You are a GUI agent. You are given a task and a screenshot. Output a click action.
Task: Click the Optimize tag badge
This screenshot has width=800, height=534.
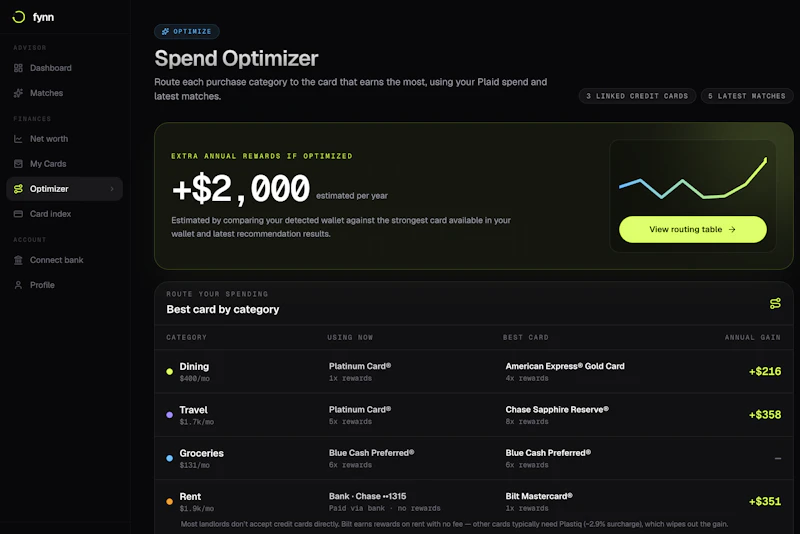click(187, 32)
